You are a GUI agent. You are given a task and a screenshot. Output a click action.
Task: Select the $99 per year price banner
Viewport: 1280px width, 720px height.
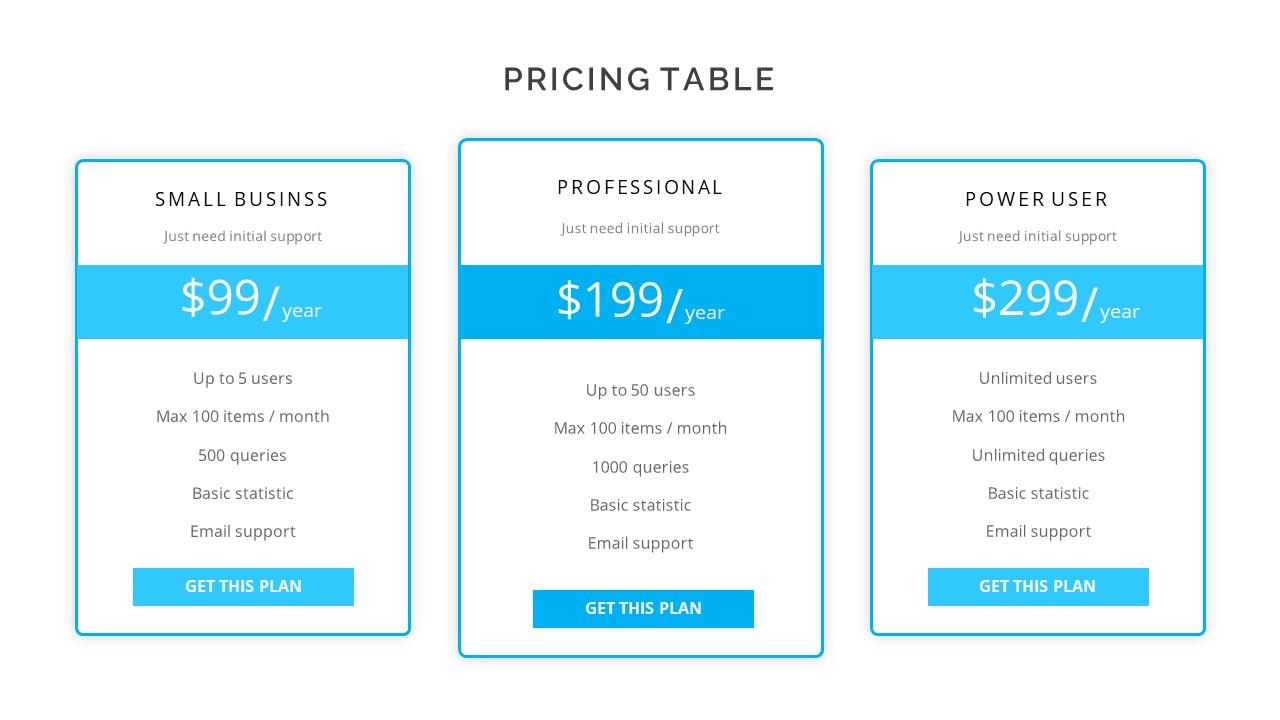point(243,301)
